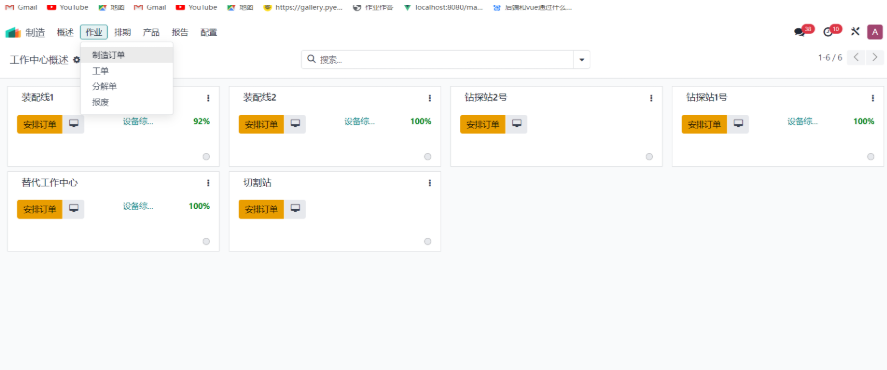Click the 100% value on 替代工作中心 card

pos(199,206)
